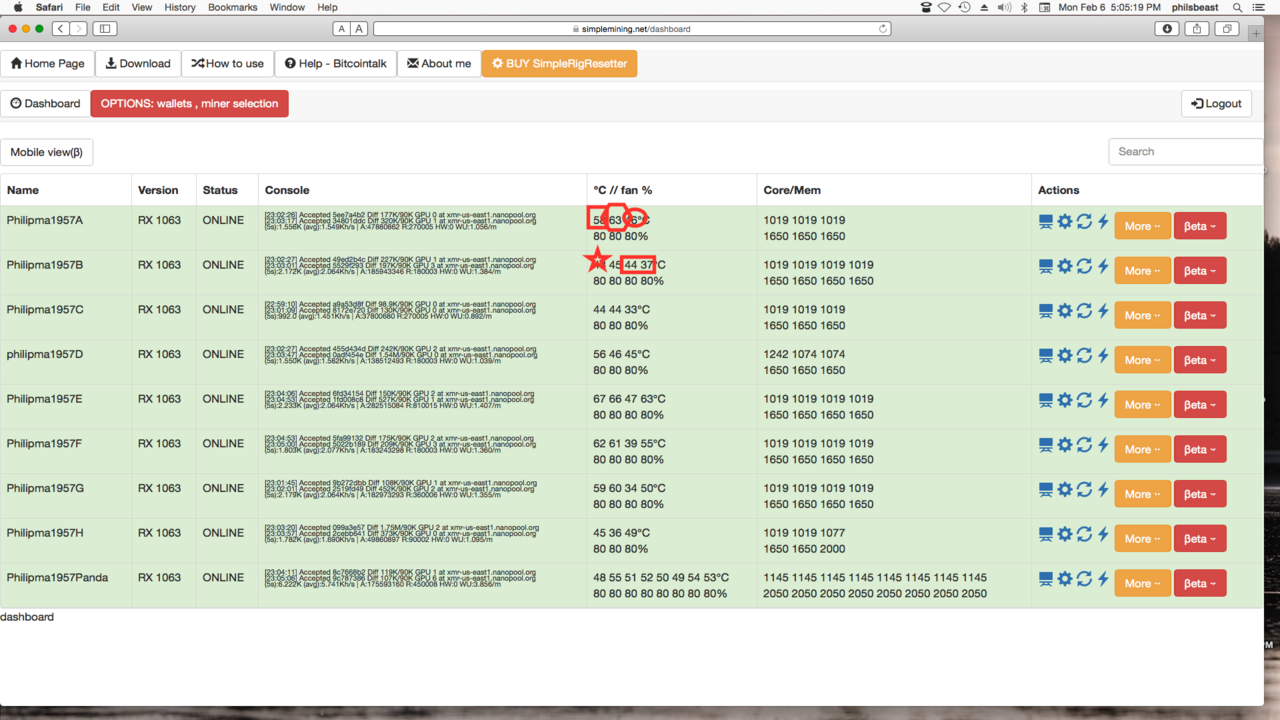
Task: Click rig name Philipma1957E
Action: pos(45,399)
